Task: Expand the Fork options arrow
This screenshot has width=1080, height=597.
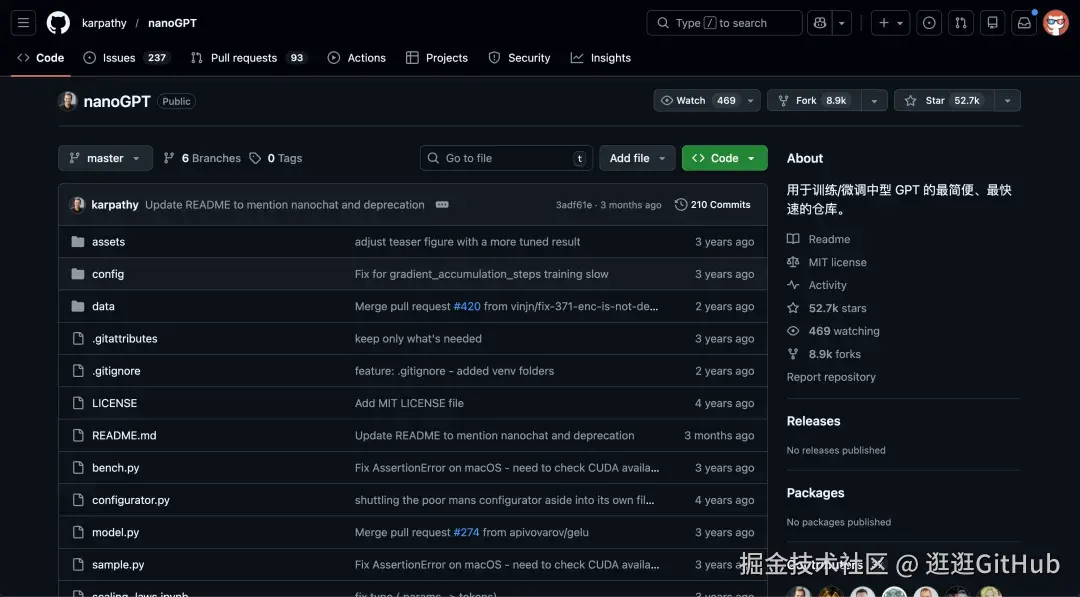Action: [x=874, y=101]
